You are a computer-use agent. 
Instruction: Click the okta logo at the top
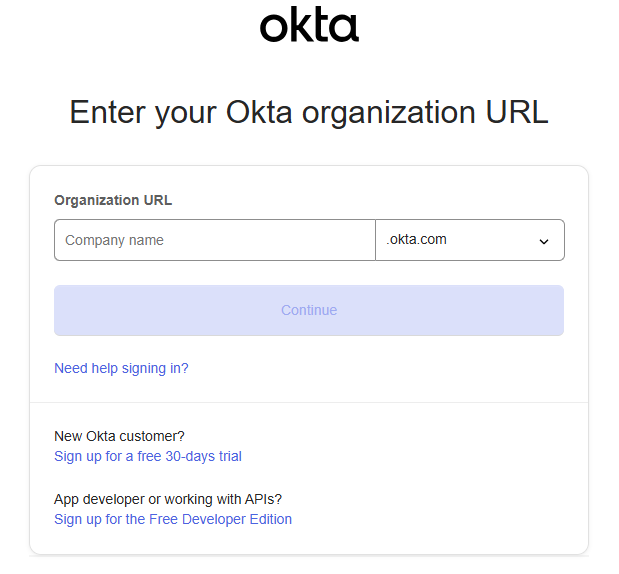309,24
